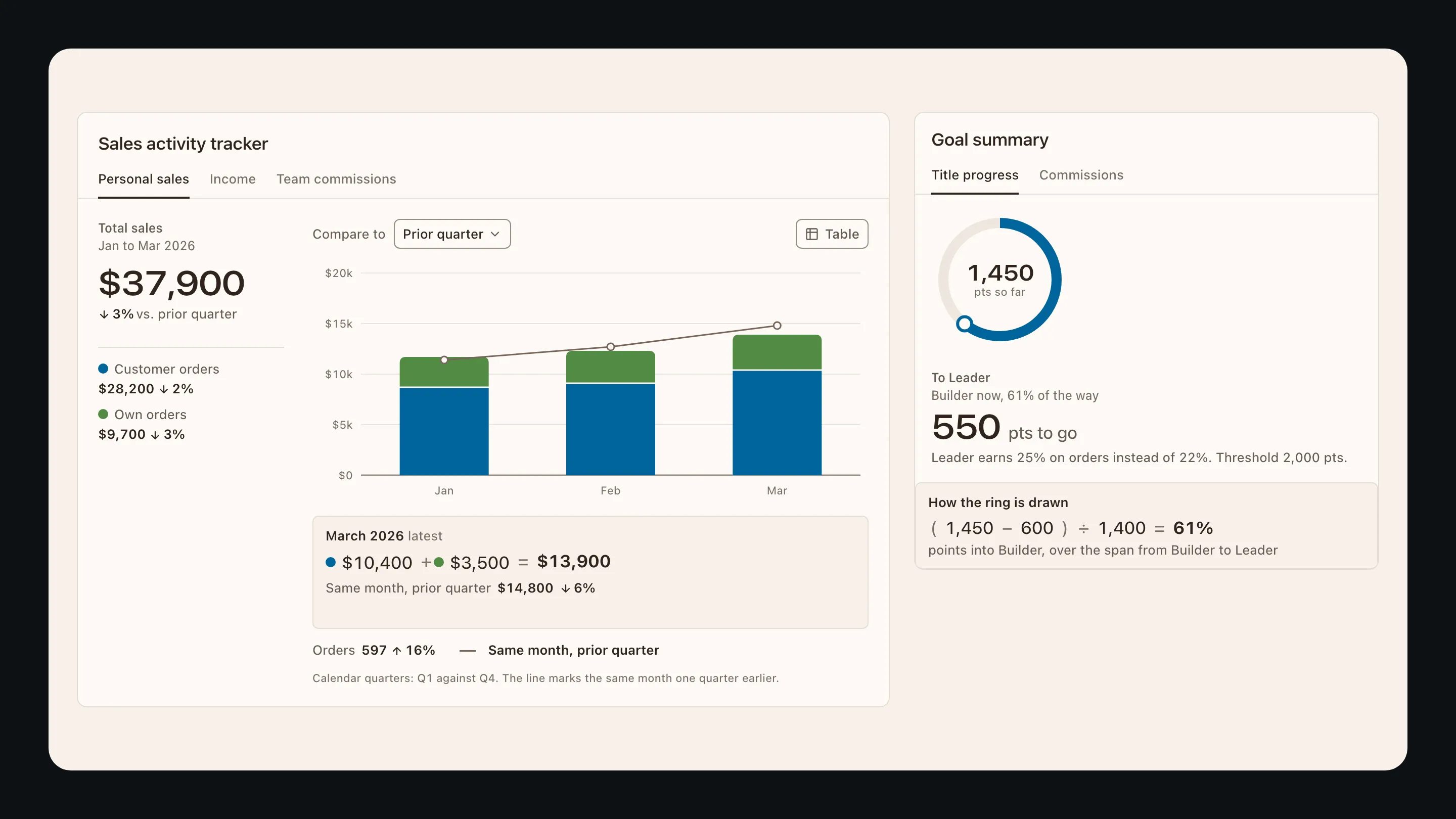The width and height of the screenshot is (1456, 819).
Task: Click the March customer orders blue bar segment
Action: point(777,423)
